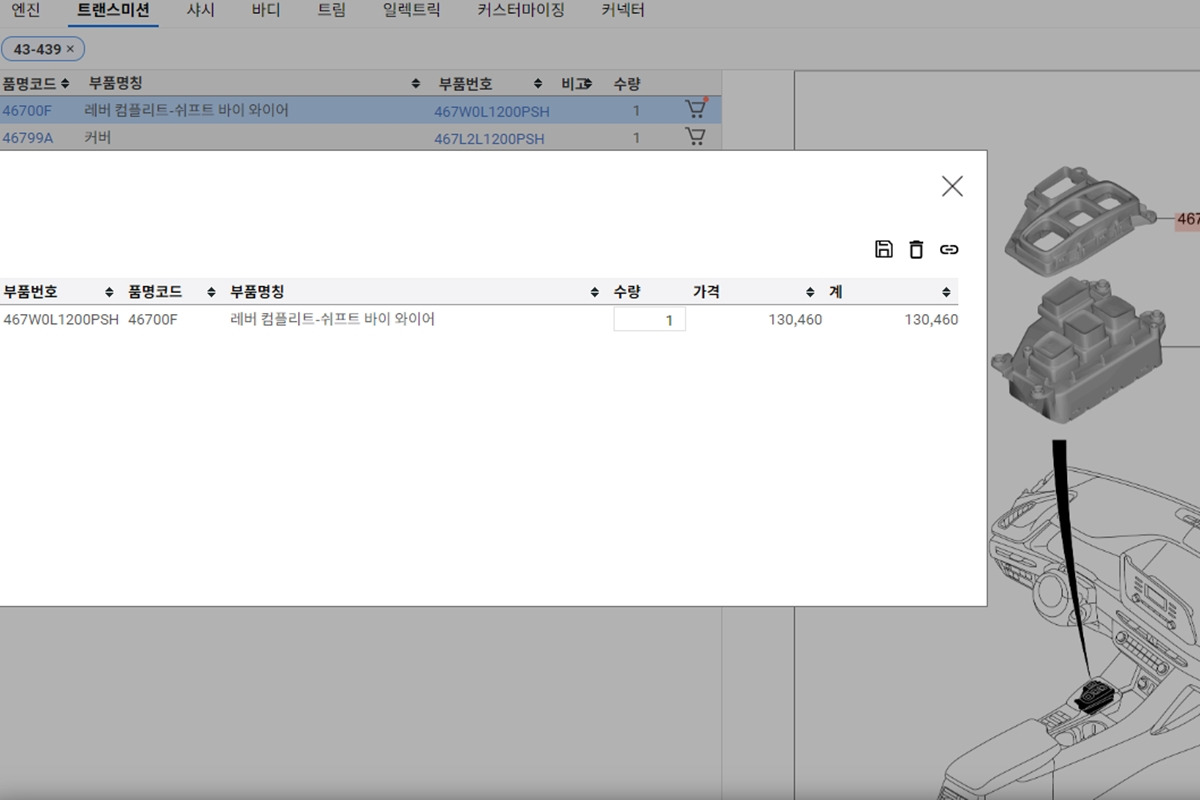Screen dimensions: 1200x800
Task: Add 레버 컴플리트 part to cart
Action: point(695,110)
